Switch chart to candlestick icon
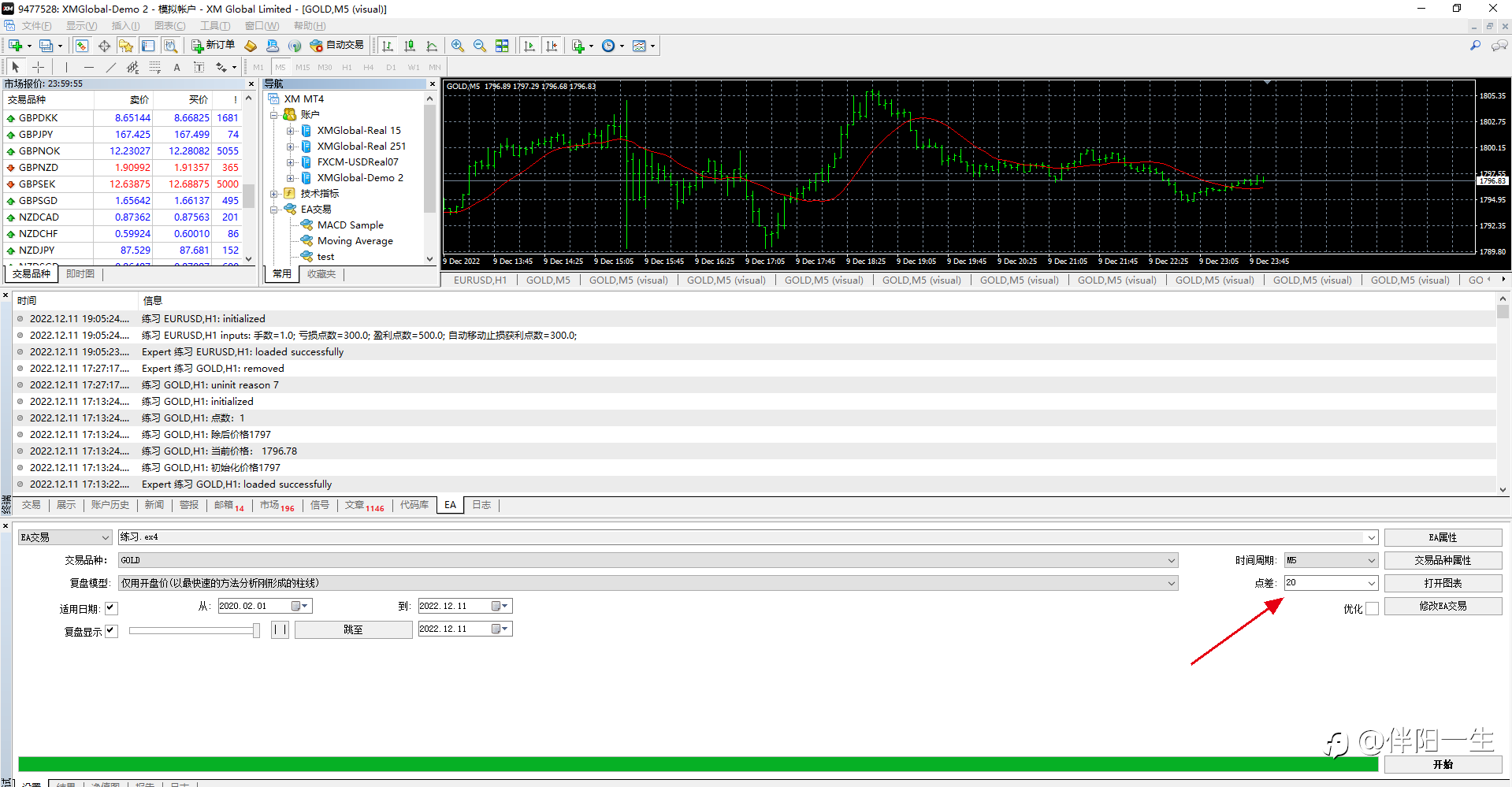Viewport: 1512px width, 787px height. [x=410, y=46]
